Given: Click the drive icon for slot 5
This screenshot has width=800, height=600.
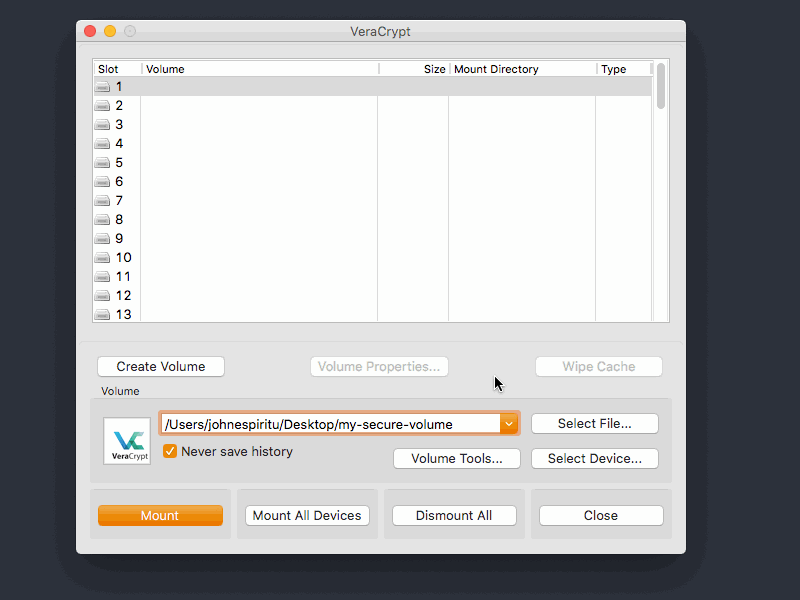Looking at the screenshot, I should (x=103, y=163).
